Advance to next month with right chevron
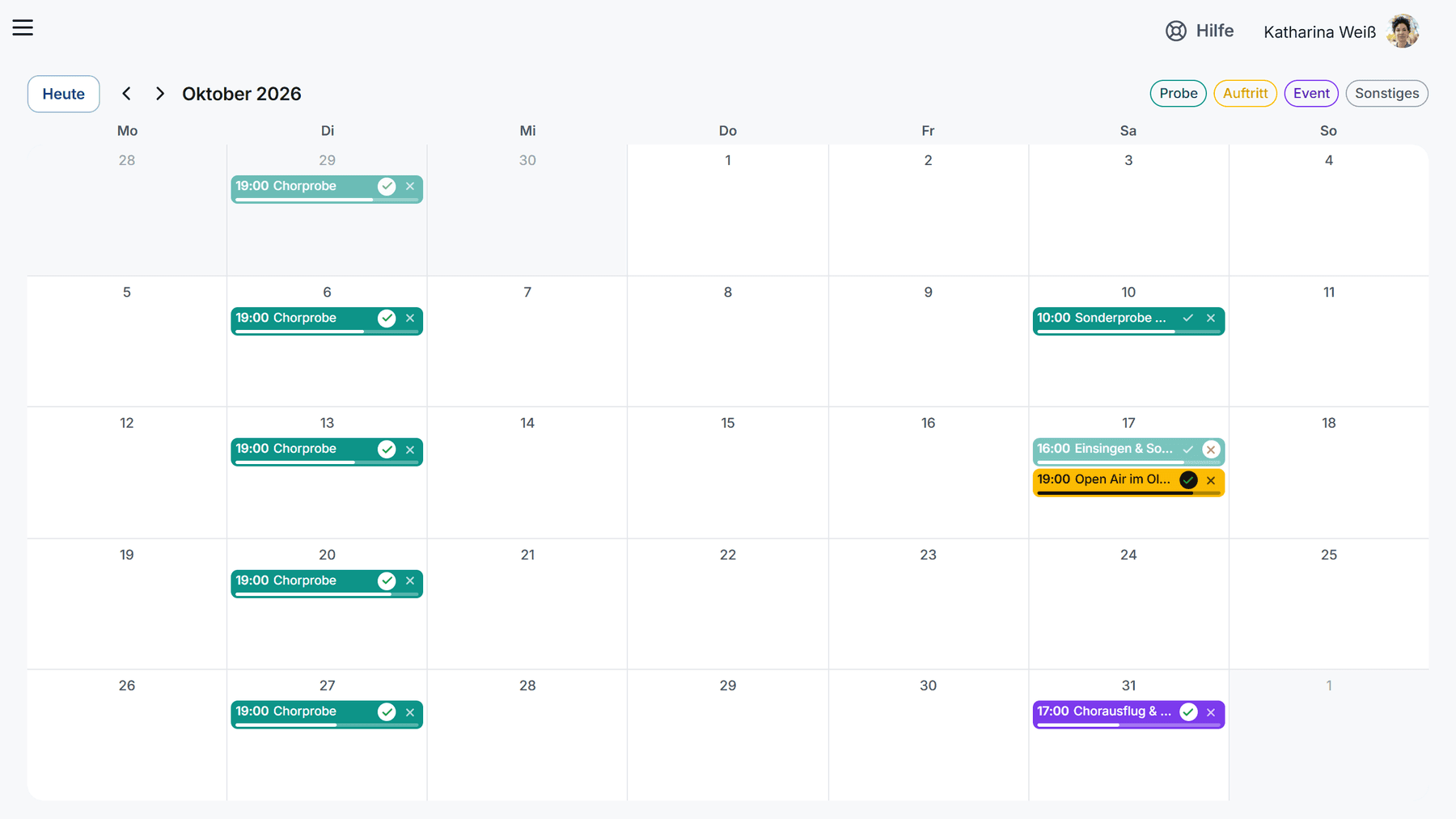This screenshot has width=1456, height=819. pyautogui.click(x=160, y=94)
